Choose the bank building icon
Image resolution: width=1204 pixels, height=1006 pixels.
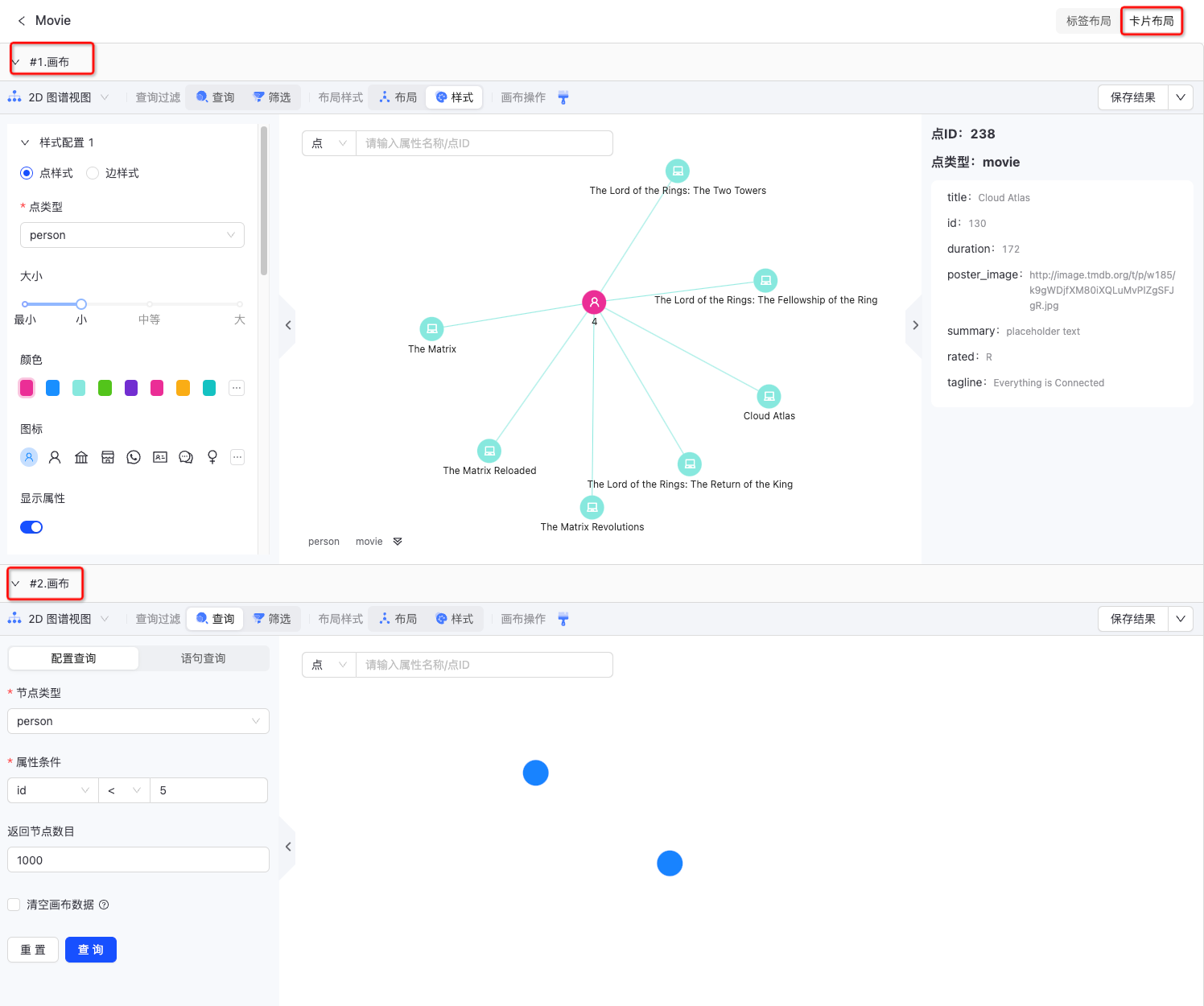point(81,457)
